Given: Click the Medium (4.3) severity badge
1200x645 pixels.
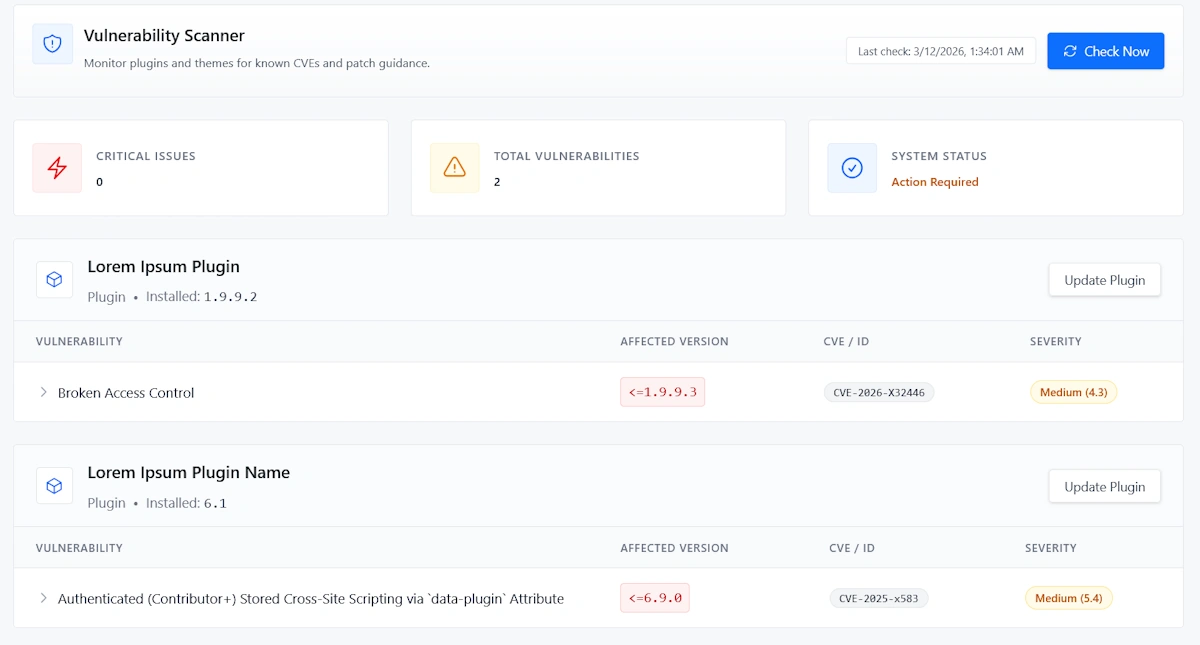Looking at the screenshot, I should pos(1074,393).
